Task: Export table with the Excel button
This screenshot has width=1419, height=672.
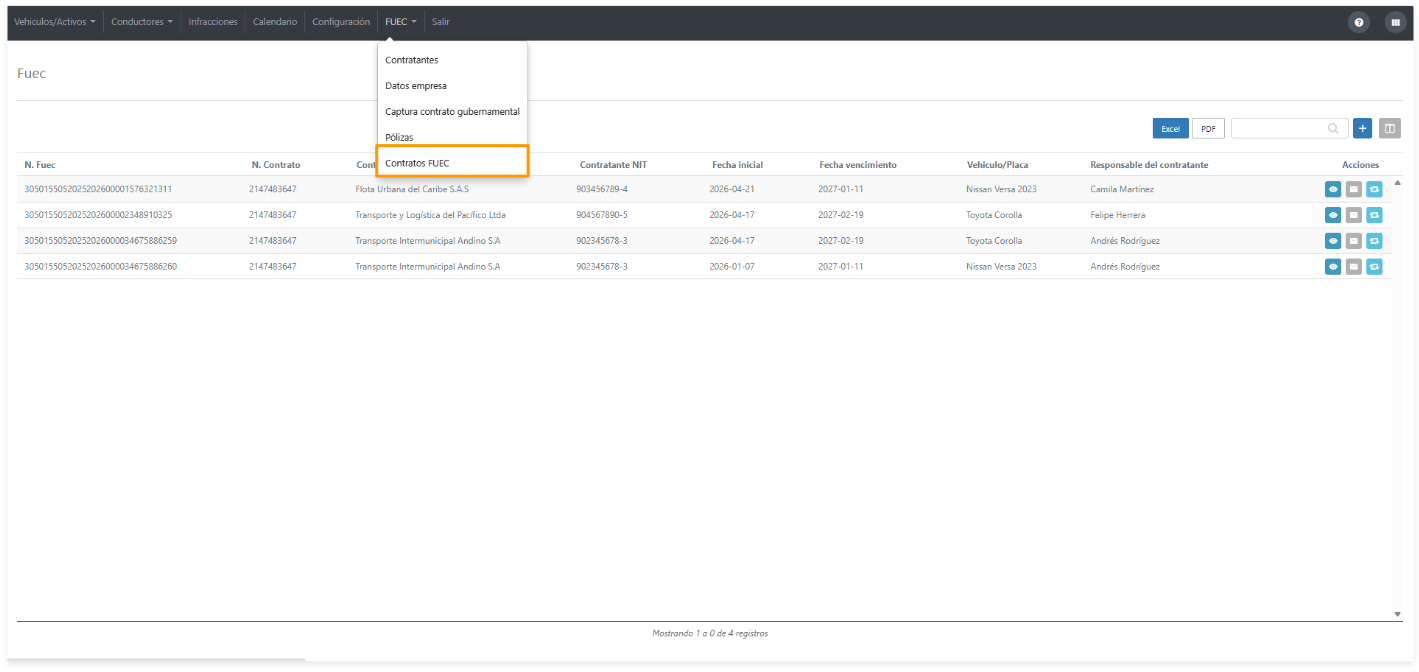Action: 1170,128
